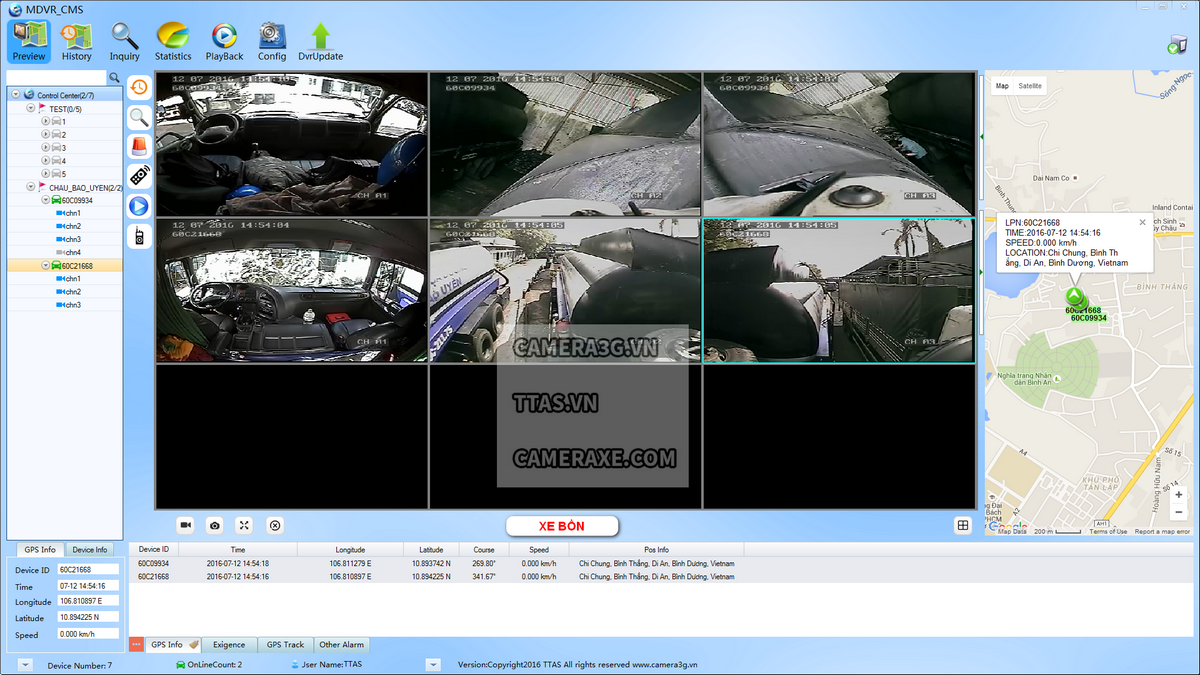Collapse vehicle 60C21668 channels
This screenshot has height=675, width=1200.
tap(45, 266)
